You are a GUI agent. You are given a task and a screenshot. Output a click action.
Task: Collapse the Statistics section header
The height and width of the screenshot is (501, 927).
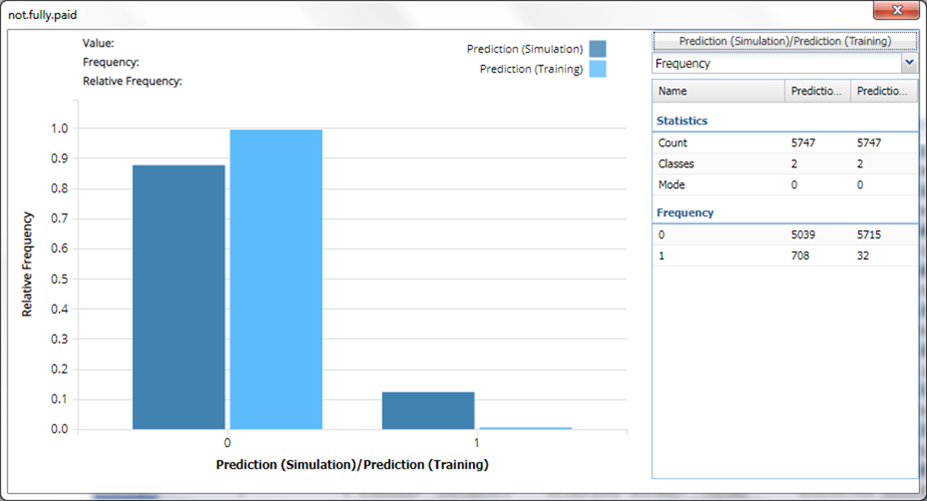click(682, 121)
